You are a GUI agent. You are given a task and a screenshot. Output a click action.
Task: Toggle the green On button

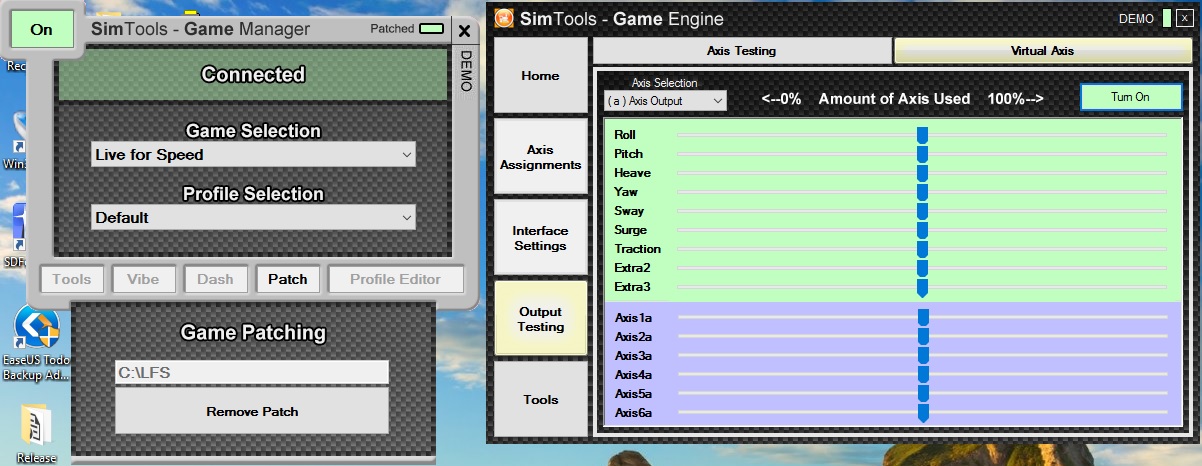[42, 30]
